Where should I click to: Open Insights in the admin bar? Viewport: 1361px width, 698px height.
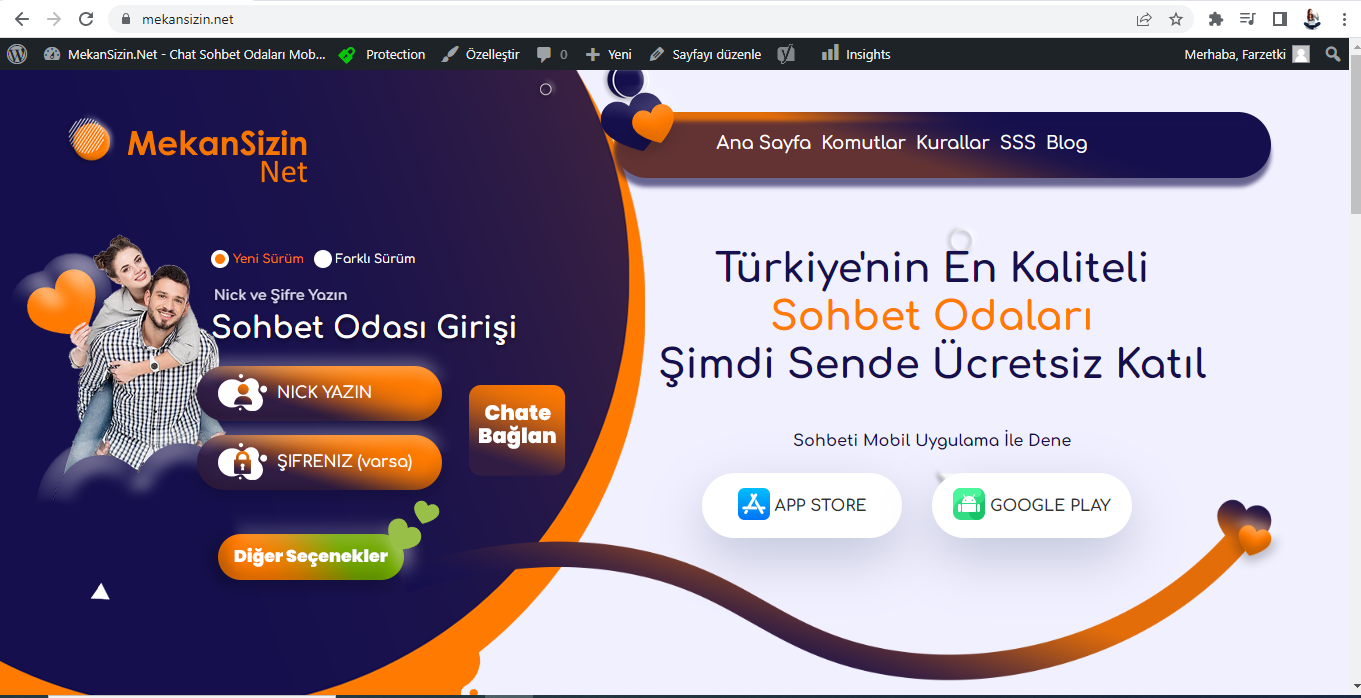coord(856,54)
